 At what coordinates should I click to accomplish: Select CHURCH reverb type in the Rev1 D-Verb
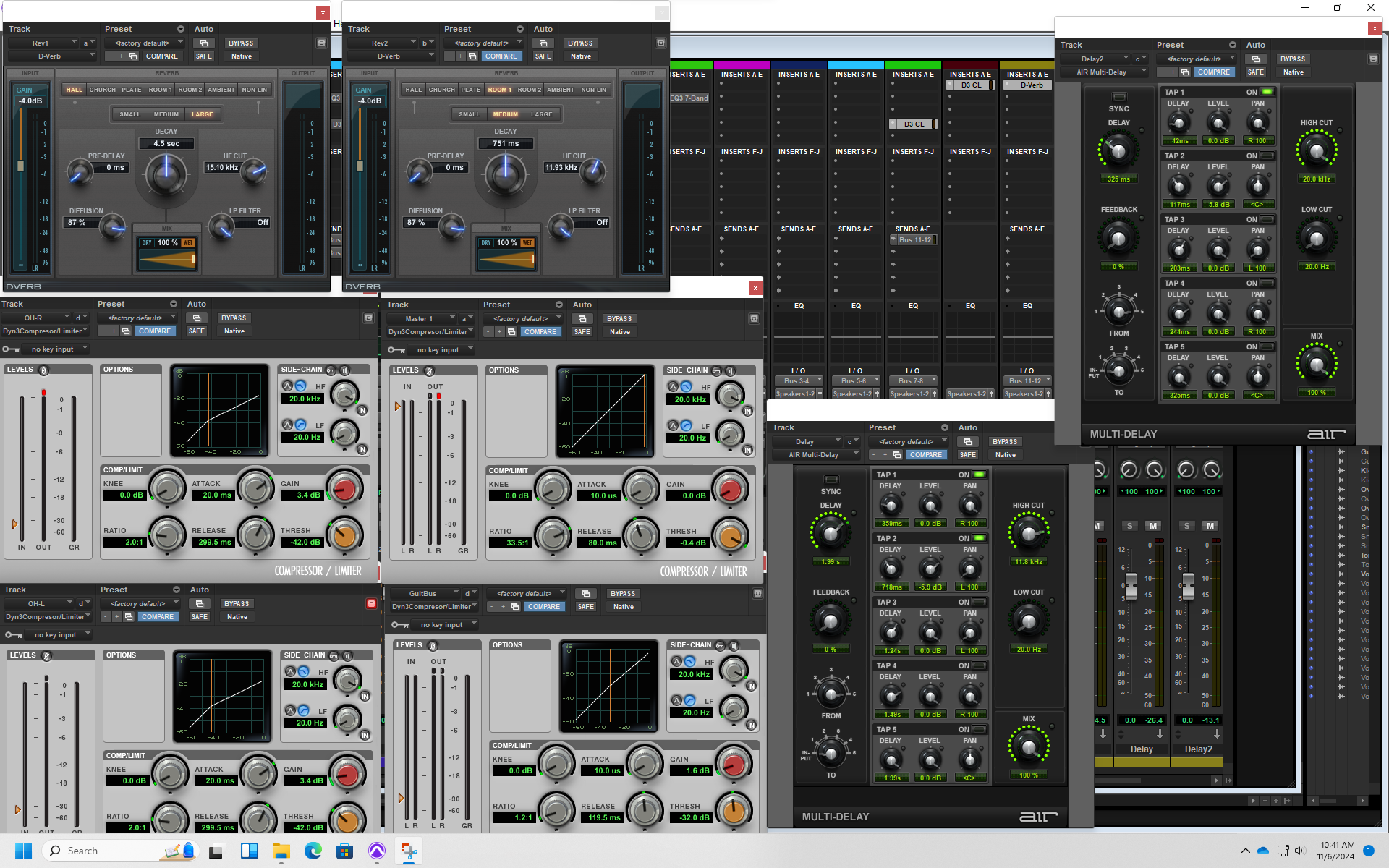pyautogui.click(x=102, y=90)
